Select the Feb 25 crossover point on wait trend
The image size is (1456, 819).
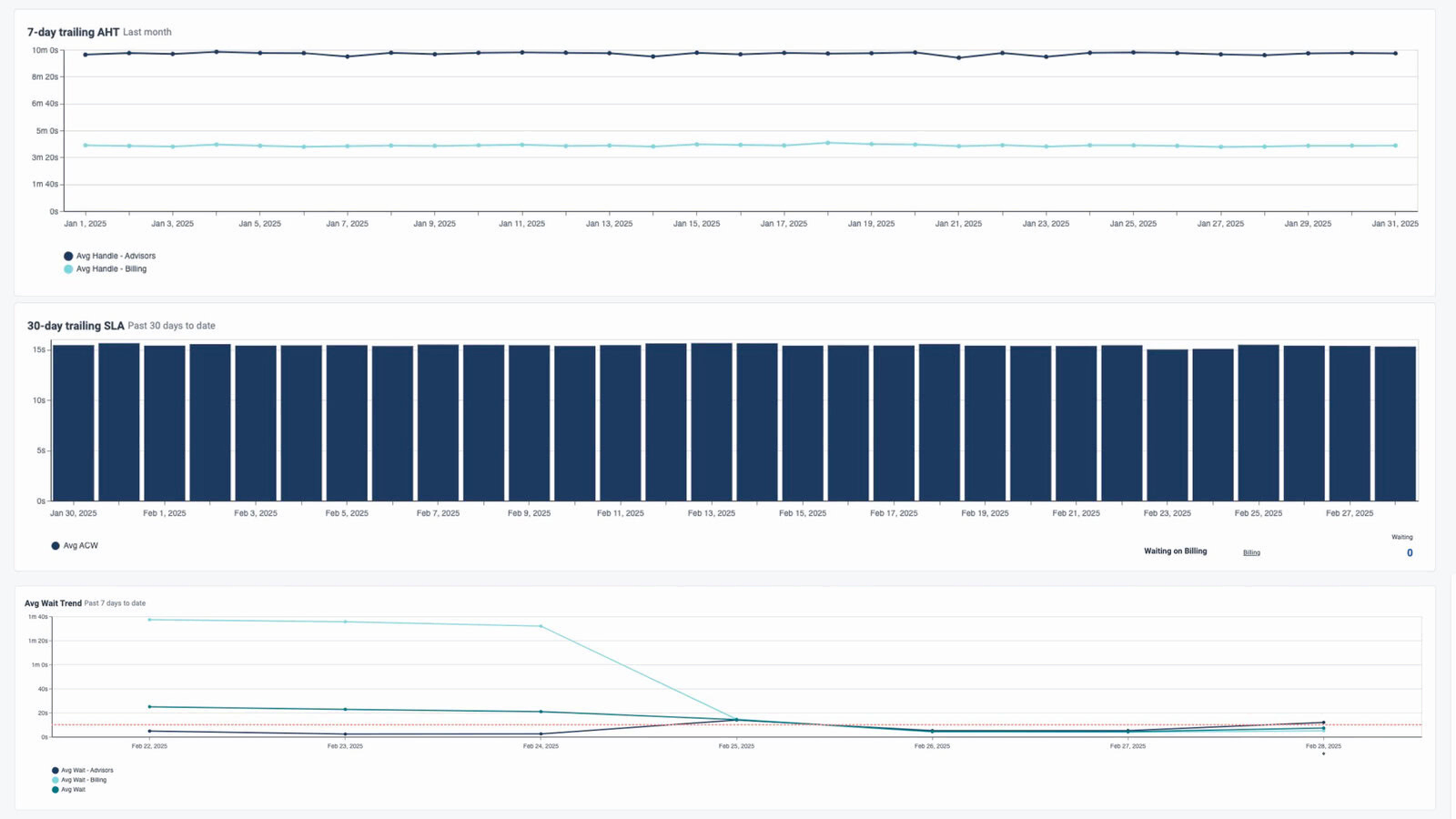pyautogui.click(x=737, y=719)
